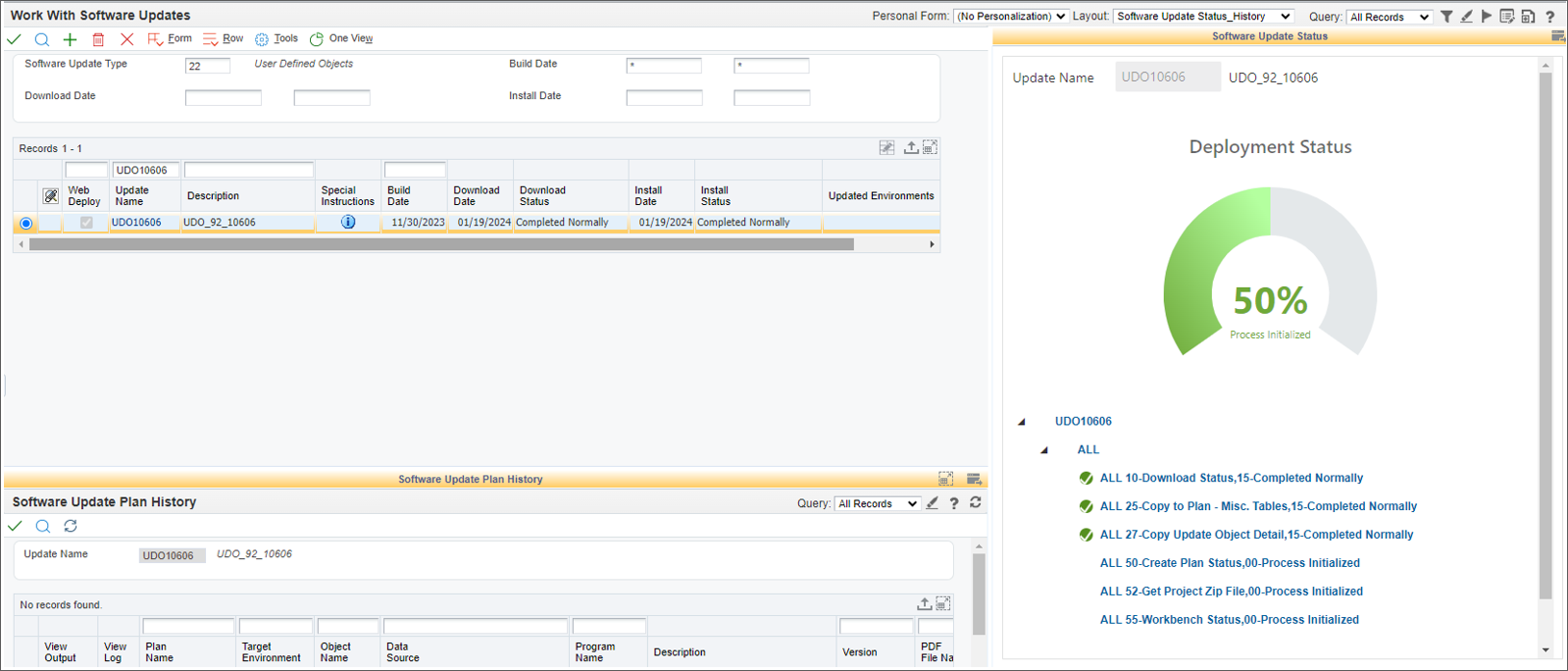Click the Plan History export grid icon
Image resolution: width=1568 pixels, height=671 pixels.
(924, 604)
